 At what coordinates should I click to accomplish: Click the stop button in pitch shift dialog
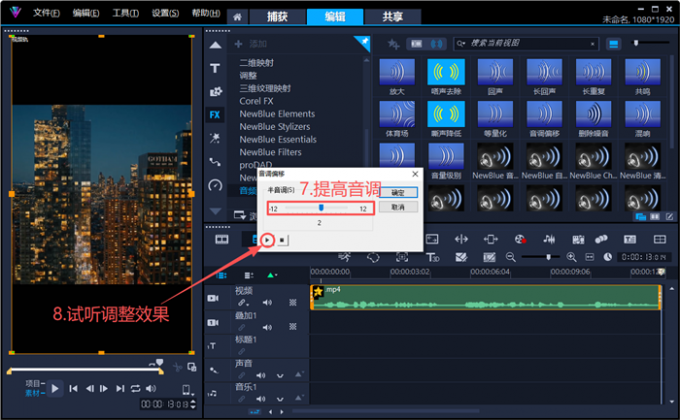[x=282, y=240]
